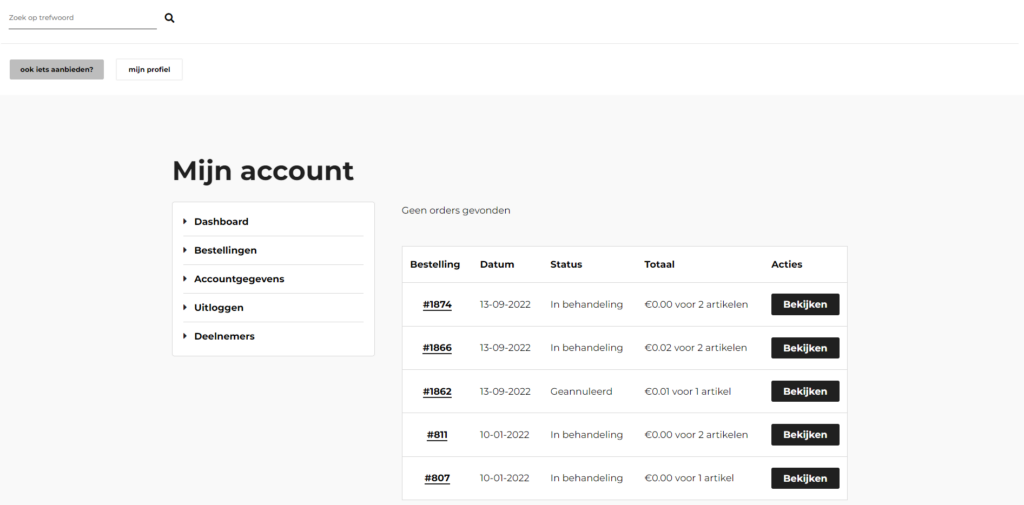The width and height of the screenshot is (1024, 505).
Task: Click the arrow beside Uitloggen
Action: [x=185, y=308]
